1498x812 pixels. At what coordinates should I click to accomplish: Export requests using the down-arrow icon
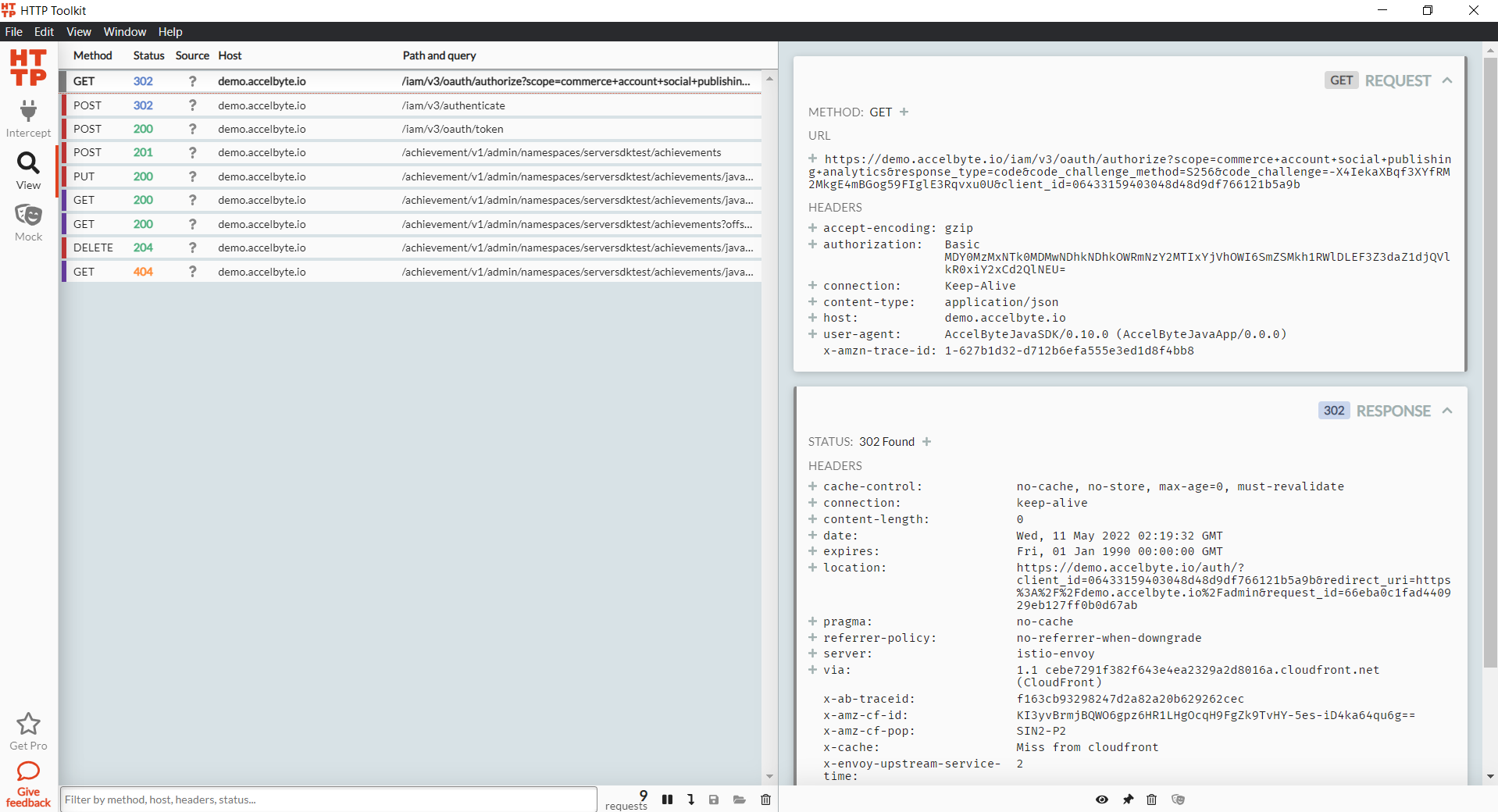pos(690,800)
